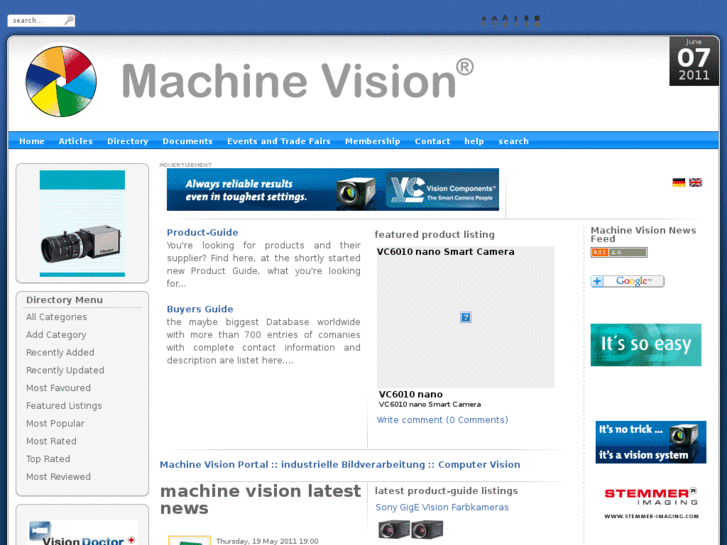The height and width of the screenshot is (545, 727).
Task: Click the 'Thursday, 19 May 2011 19:00' date
Action: (267, 541)
